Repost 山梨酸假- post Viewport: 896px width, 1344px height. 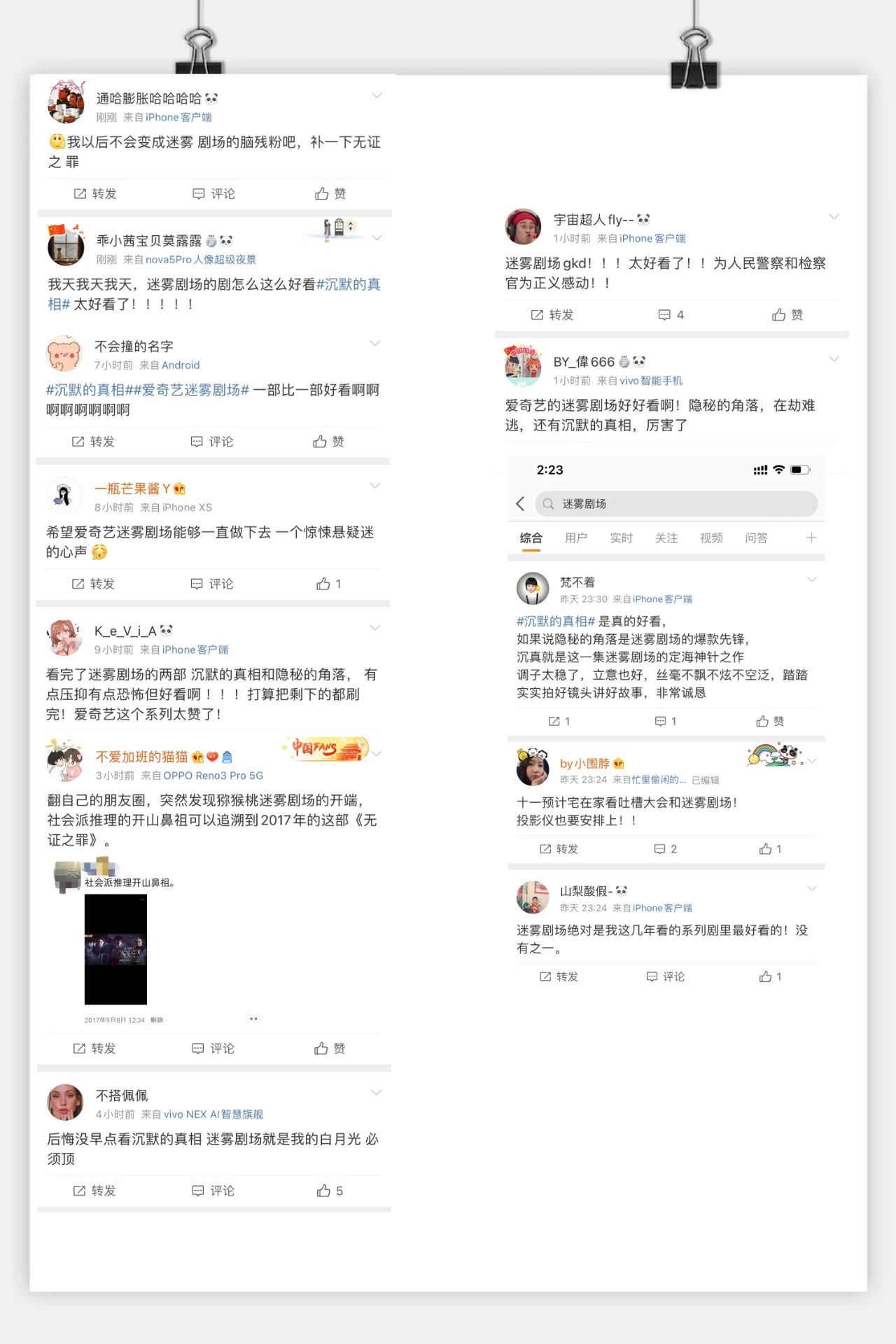pyautogui.click(x=559, y=976)
